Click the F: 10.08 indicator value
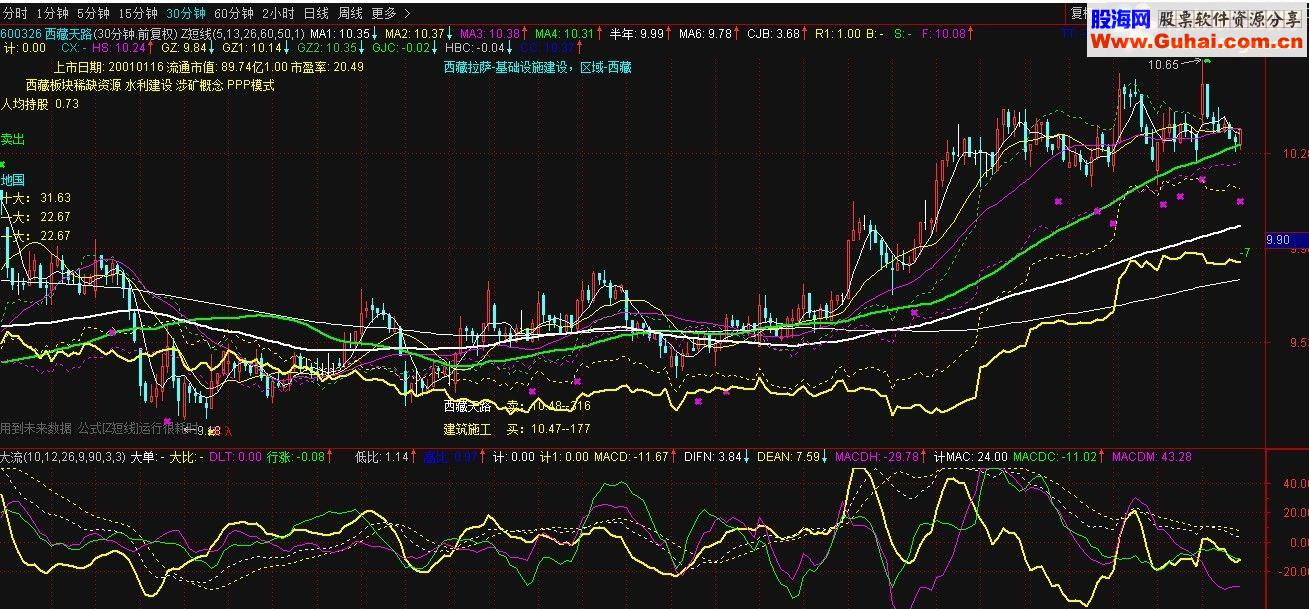This screenshot has width=1309, height=609. coord(944,33)
